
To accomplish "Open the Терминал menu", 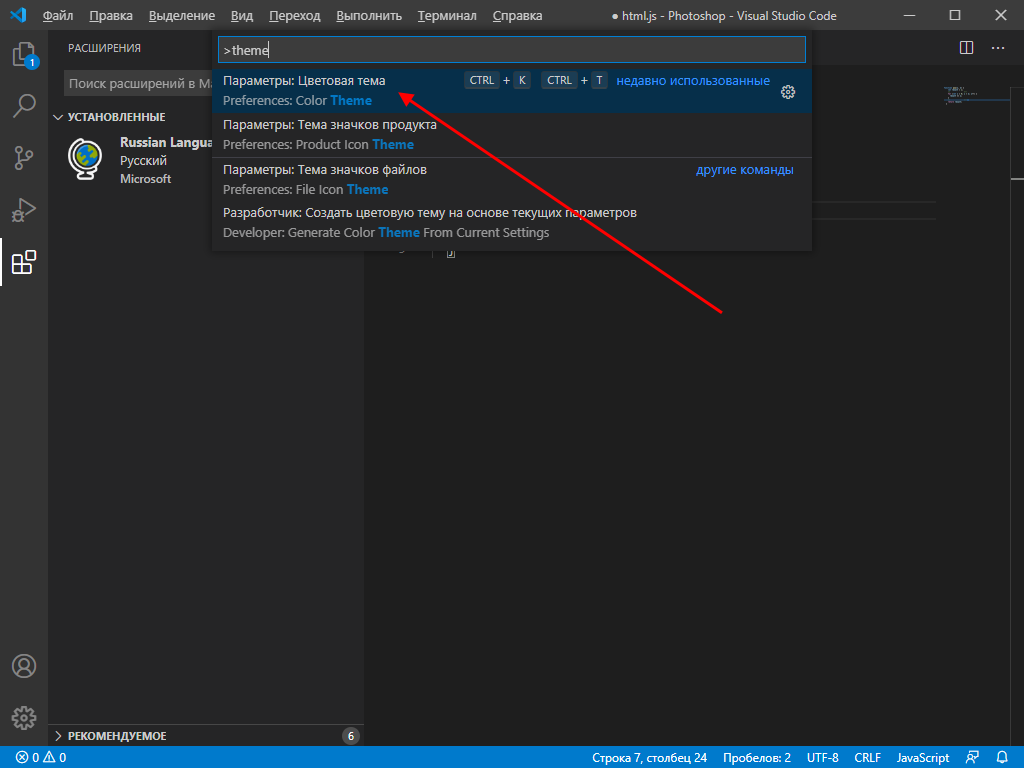I will tap(446, 15).
